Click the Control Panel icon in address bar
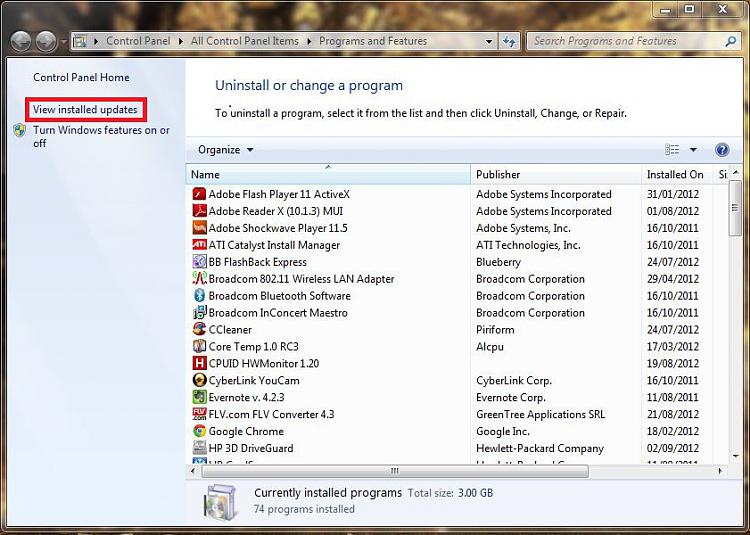Viewport: 750px width, 535px height. pyautogui.click(x=80, y=42)
